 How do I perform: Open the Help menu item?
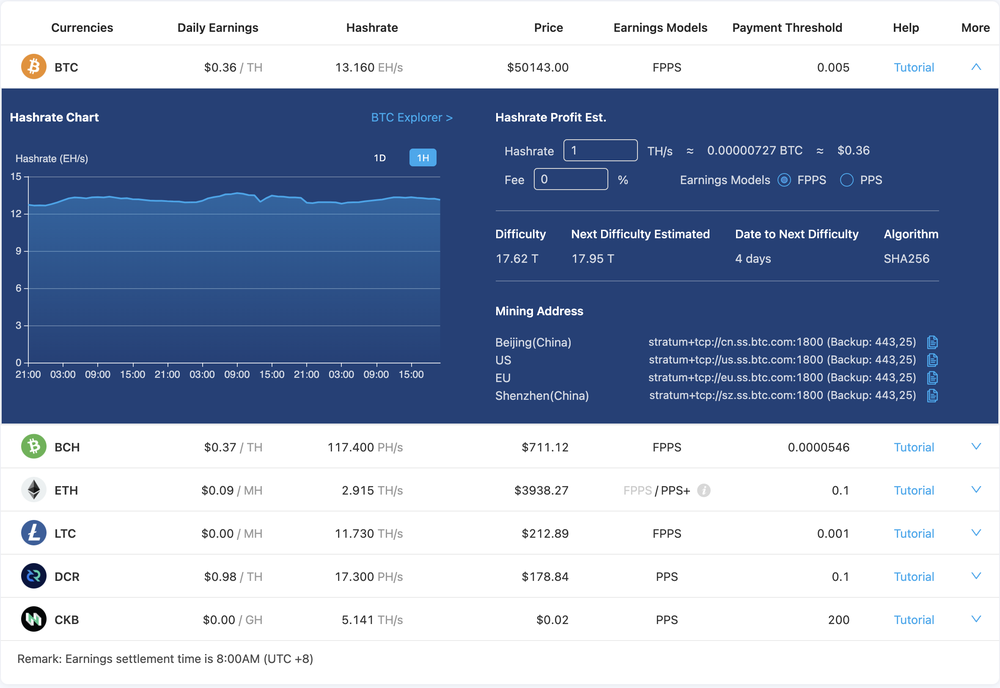(x=905, y=27)
